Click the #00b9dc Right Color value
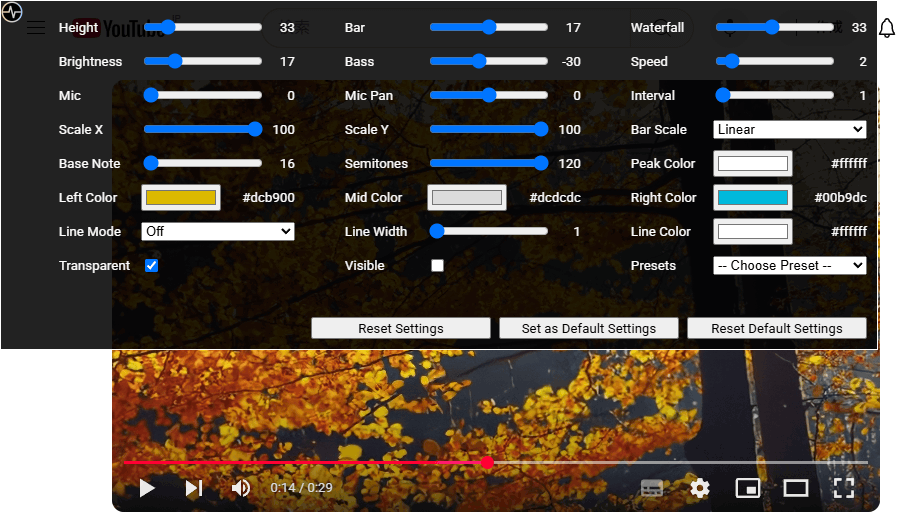 tap(840, 198)
